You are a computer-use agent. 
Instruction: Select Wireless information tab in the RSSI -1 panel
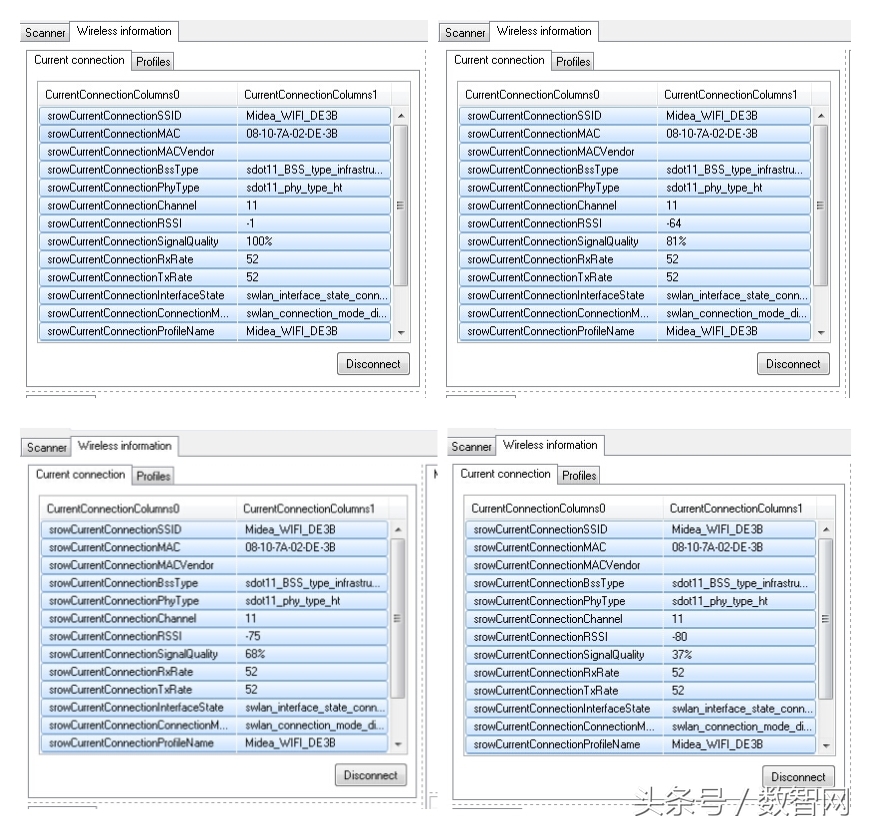(124, 31)
